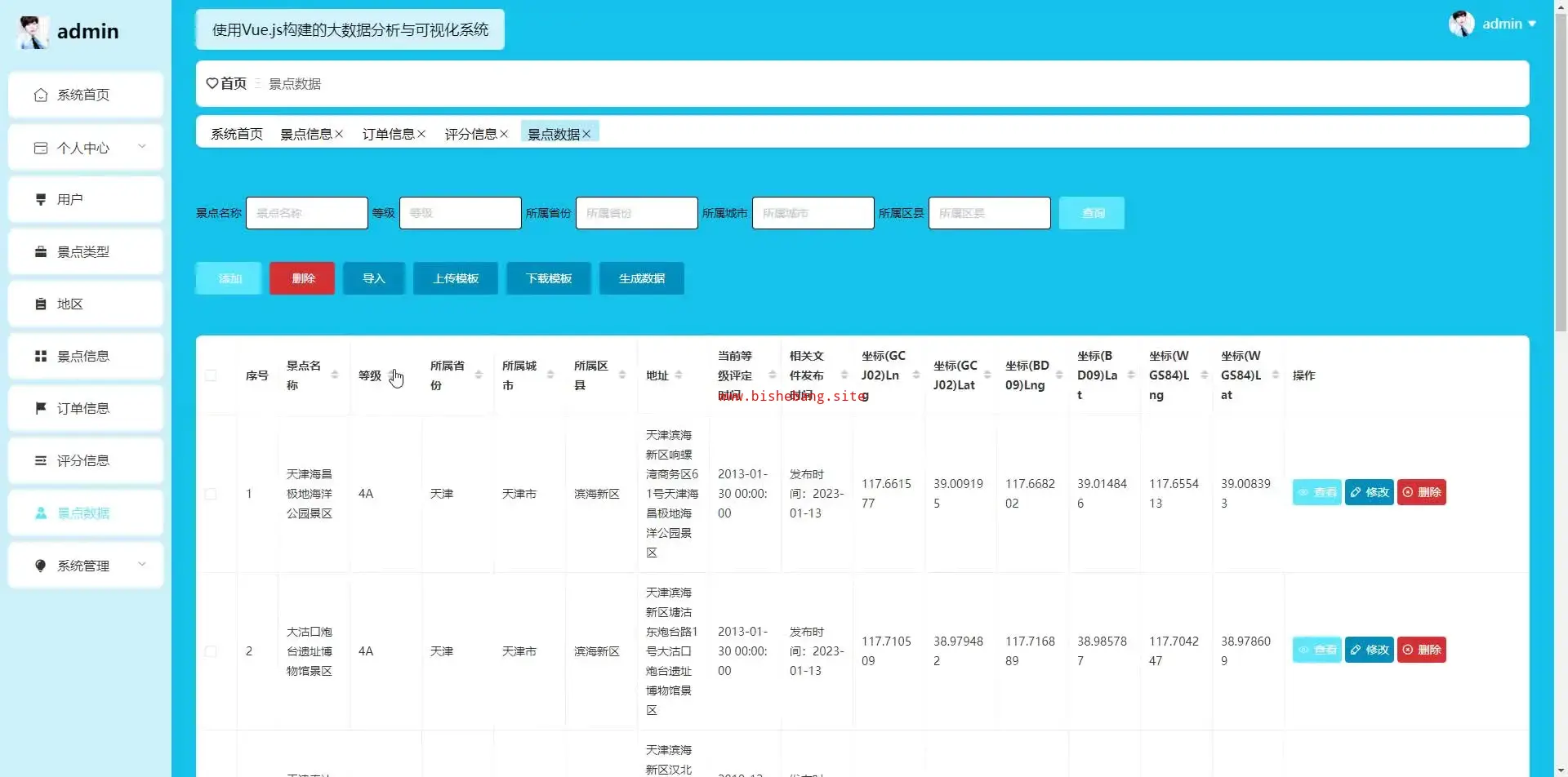This screenshot has width=1568, height=777.
Task: Open the admin user dropdown arrow
Action: coord(1532,24)
